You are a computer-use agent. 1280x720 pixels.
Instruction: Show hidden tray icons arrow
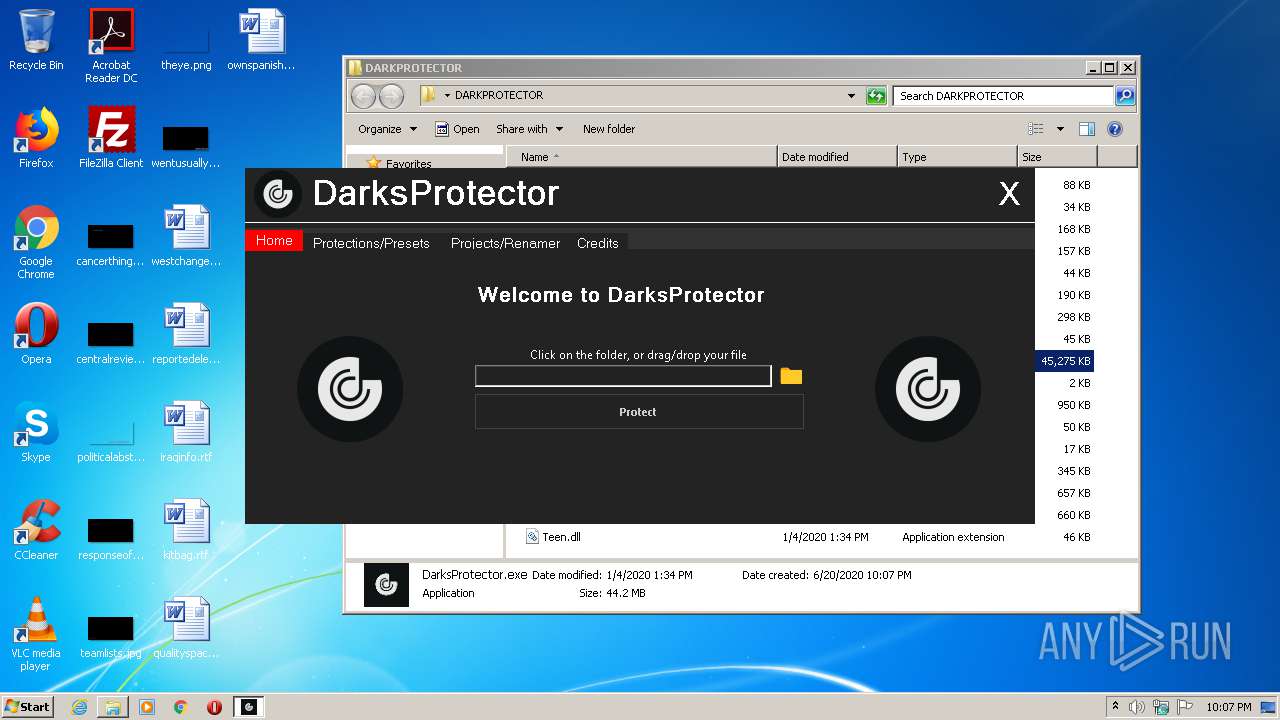tap(1115, 707)
